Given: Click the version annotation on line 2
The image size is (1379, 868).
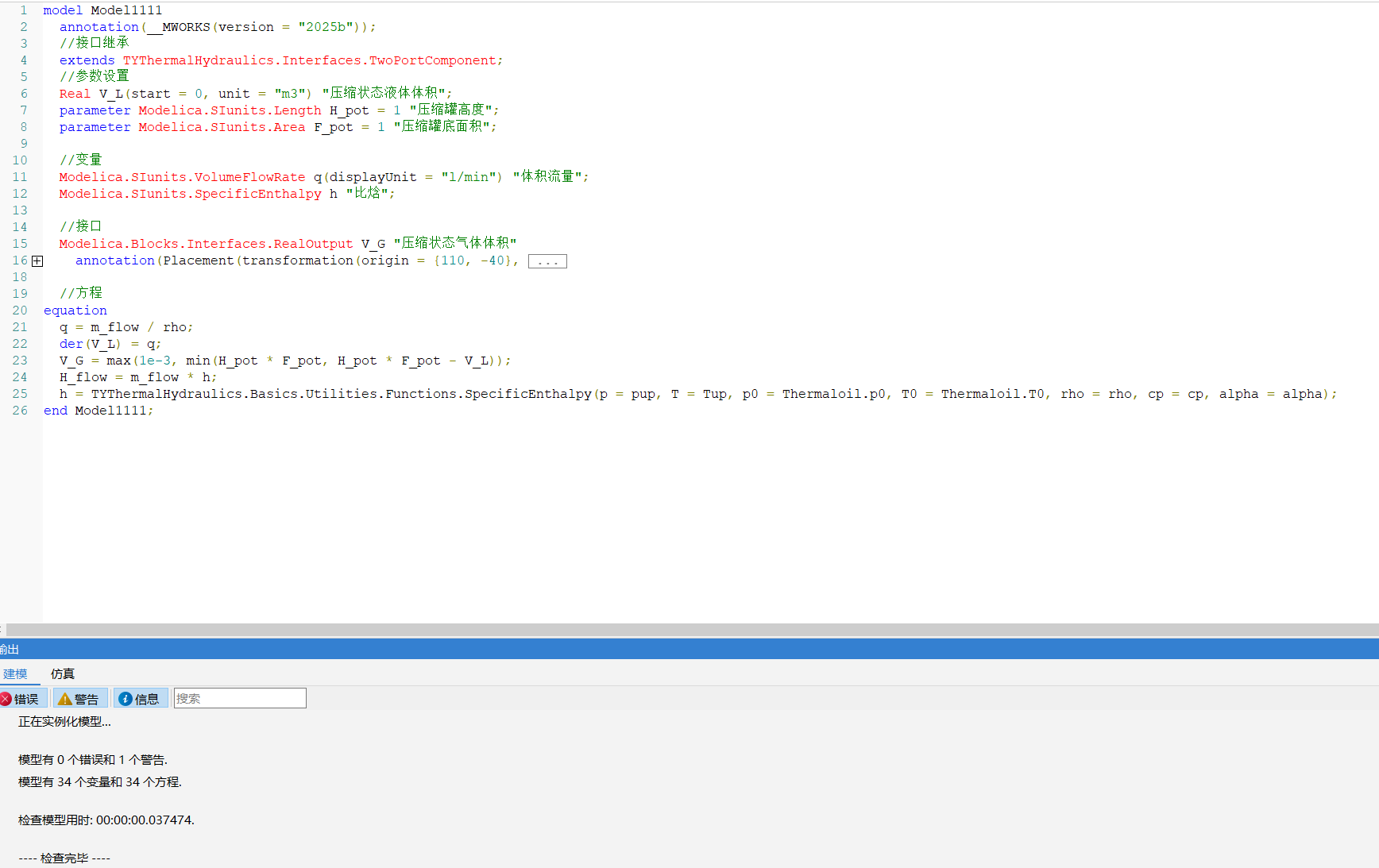Looking at the screenshot, I should coord(218,27).
